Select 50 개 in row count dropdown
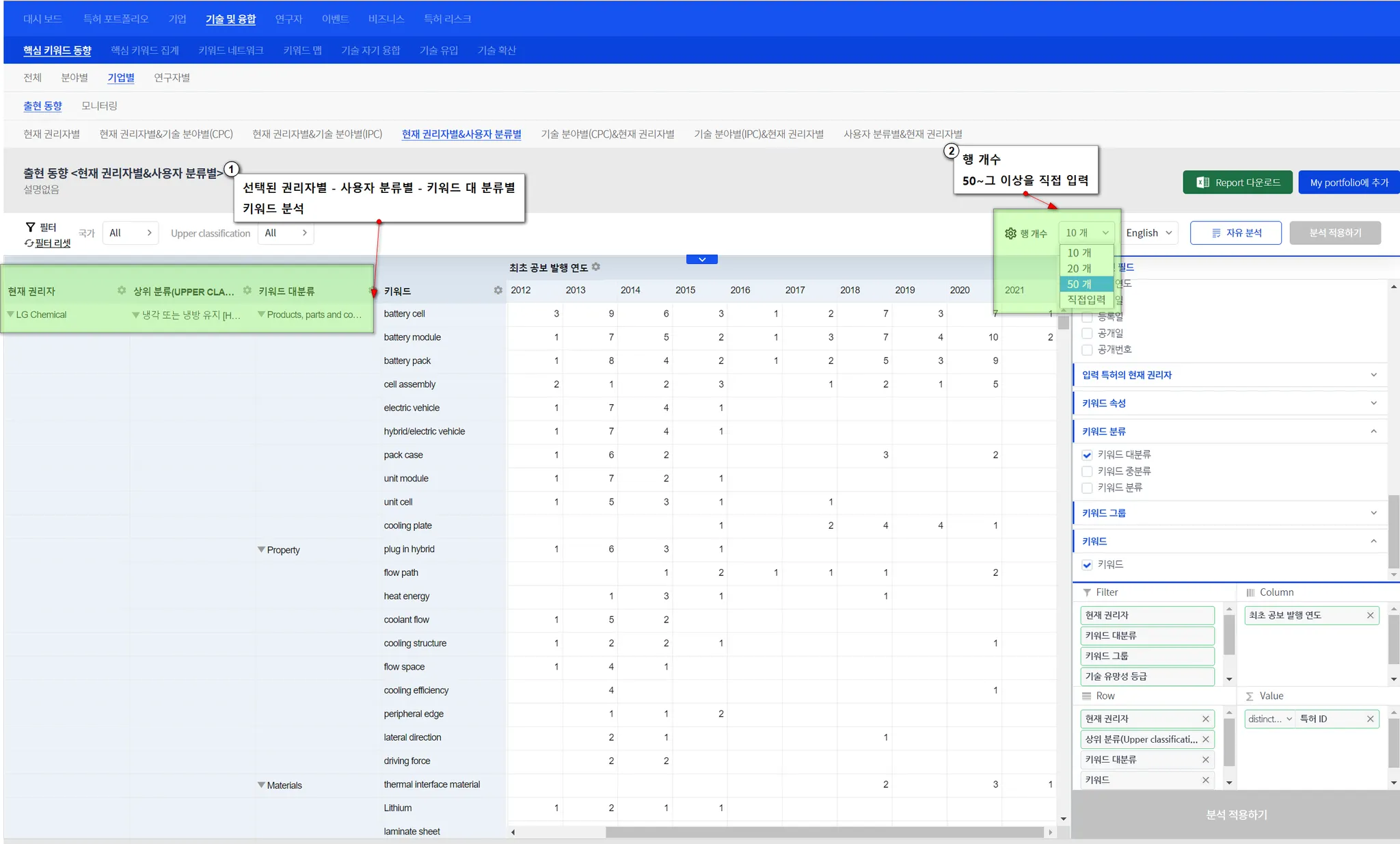This screenshot has width=1400, height=844. (1079, 285)
